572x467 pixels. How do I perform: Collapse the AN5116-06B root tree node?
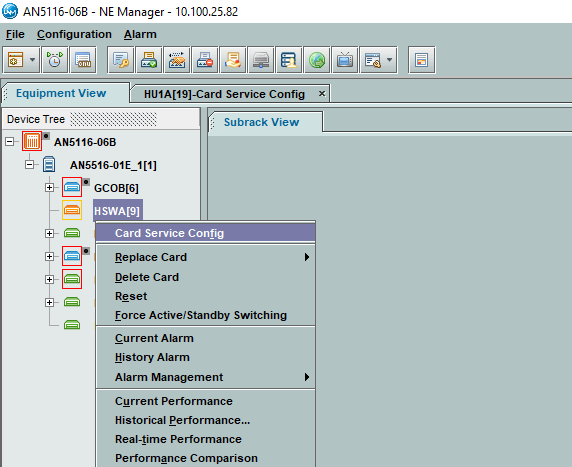(x=10, y=142)
